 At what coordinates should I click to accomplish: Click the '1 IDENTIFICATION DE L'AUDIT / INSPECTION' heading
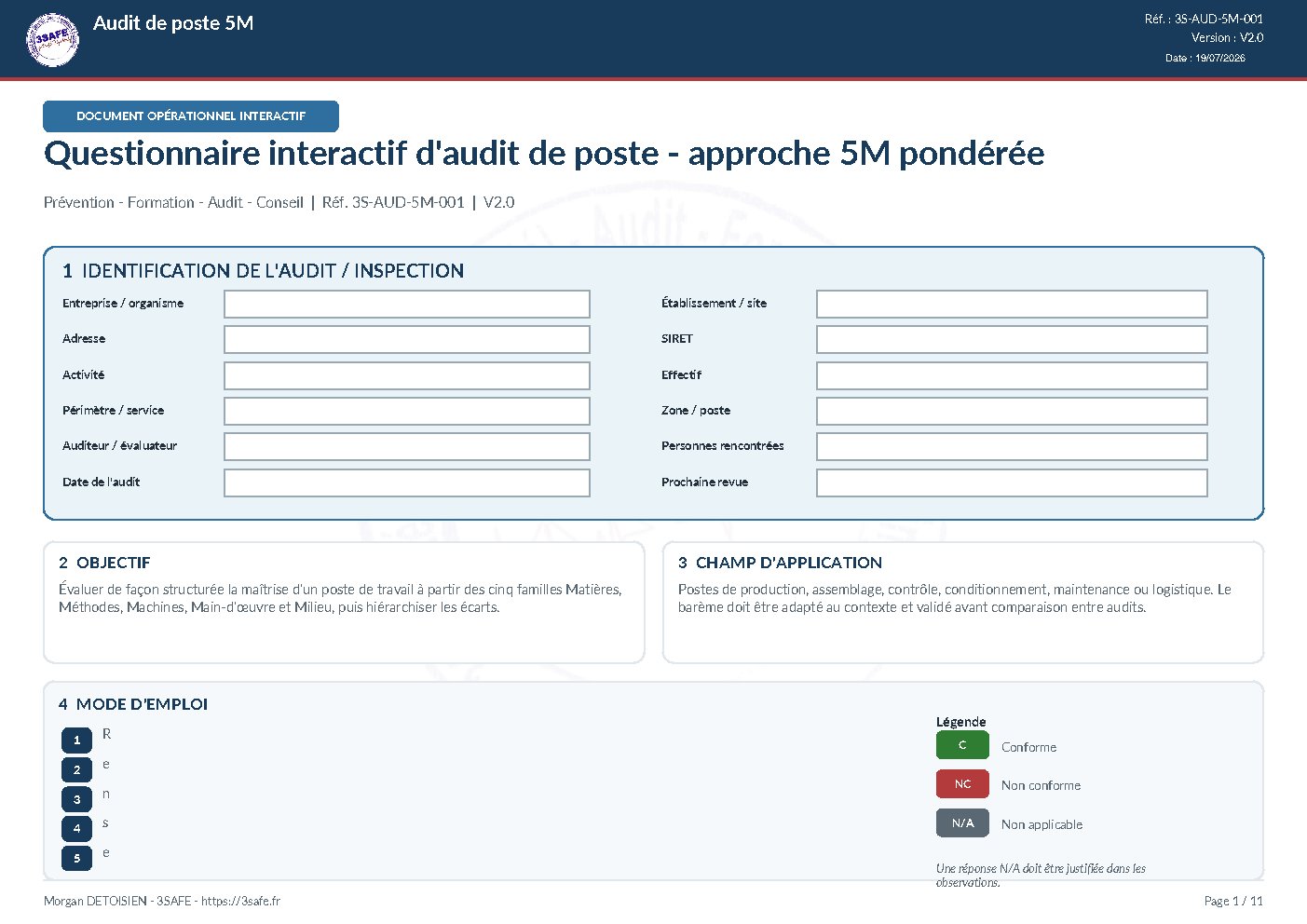click(263, 271)
